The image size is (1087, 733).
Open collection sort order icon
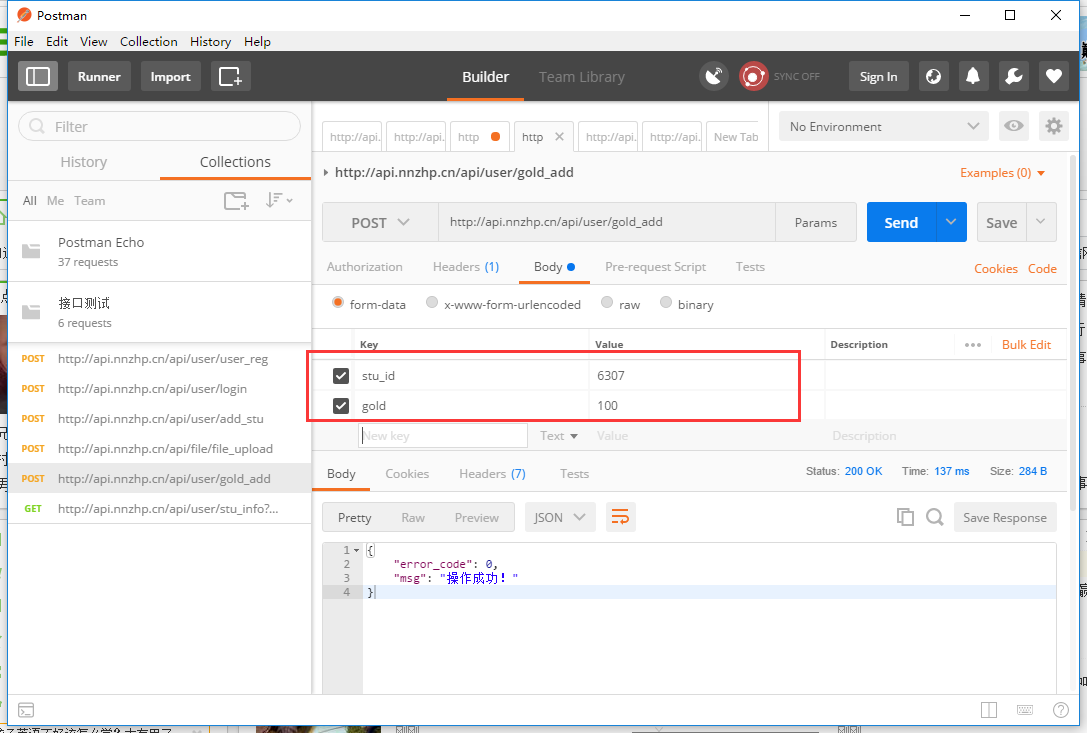(x=279, y=200)
